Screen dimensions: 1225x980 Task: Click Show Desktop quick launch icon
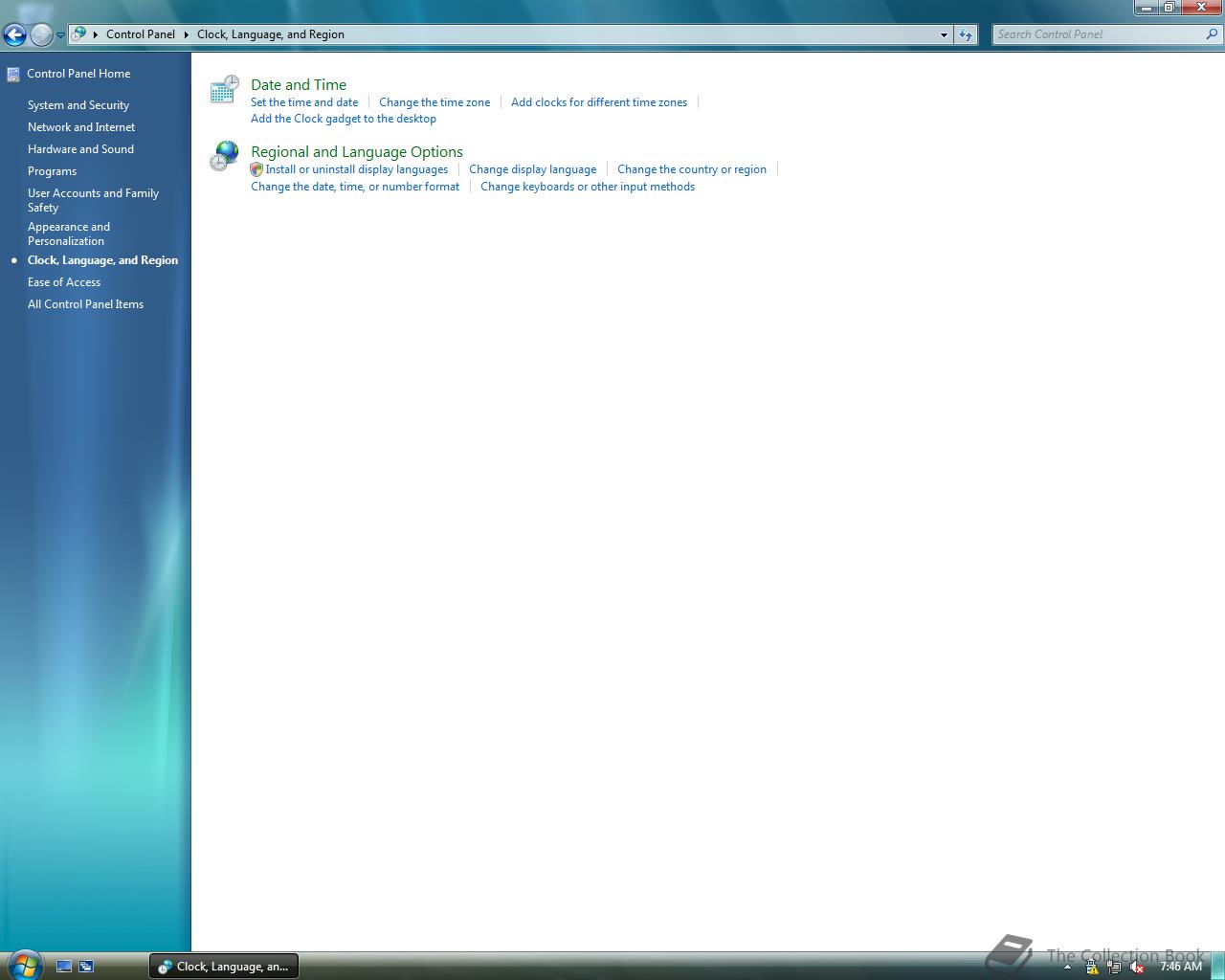tap(64, 967)
